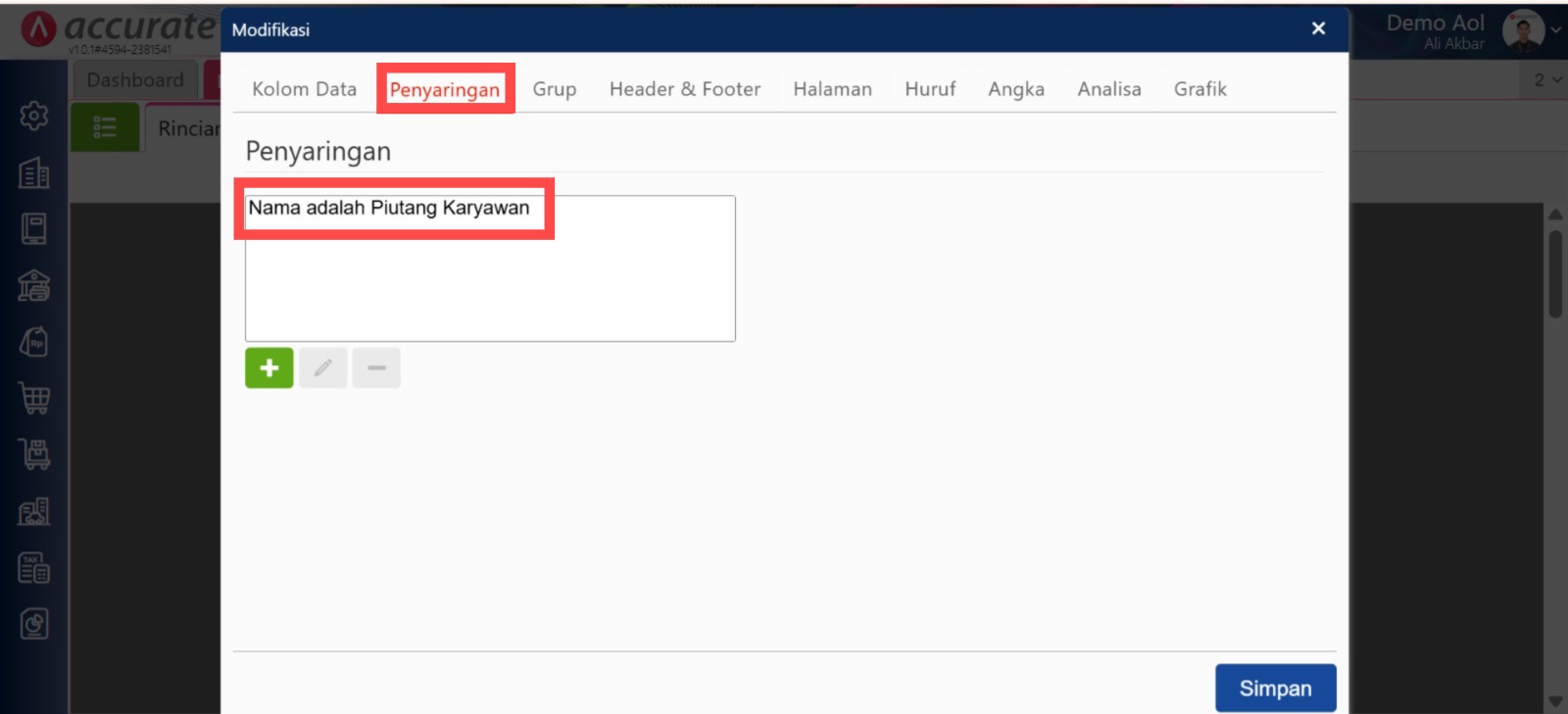Screen dimensions: 1568x714
Task: Open the shopping cart sales sidebar icon
Action: click(x=34, y=398)
